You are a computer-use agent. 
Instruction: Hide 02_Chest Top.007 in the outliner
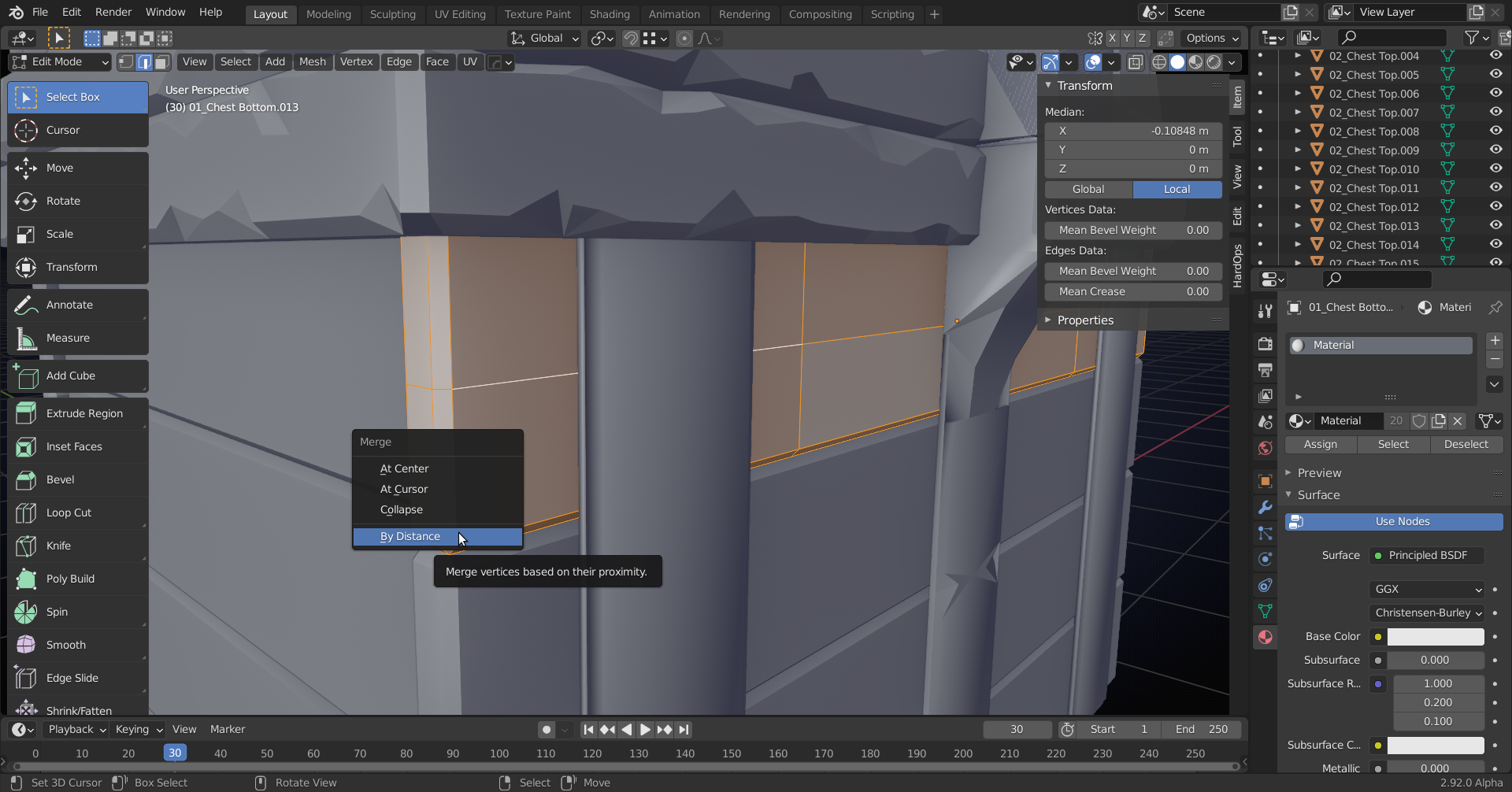tap(1494, 112)
